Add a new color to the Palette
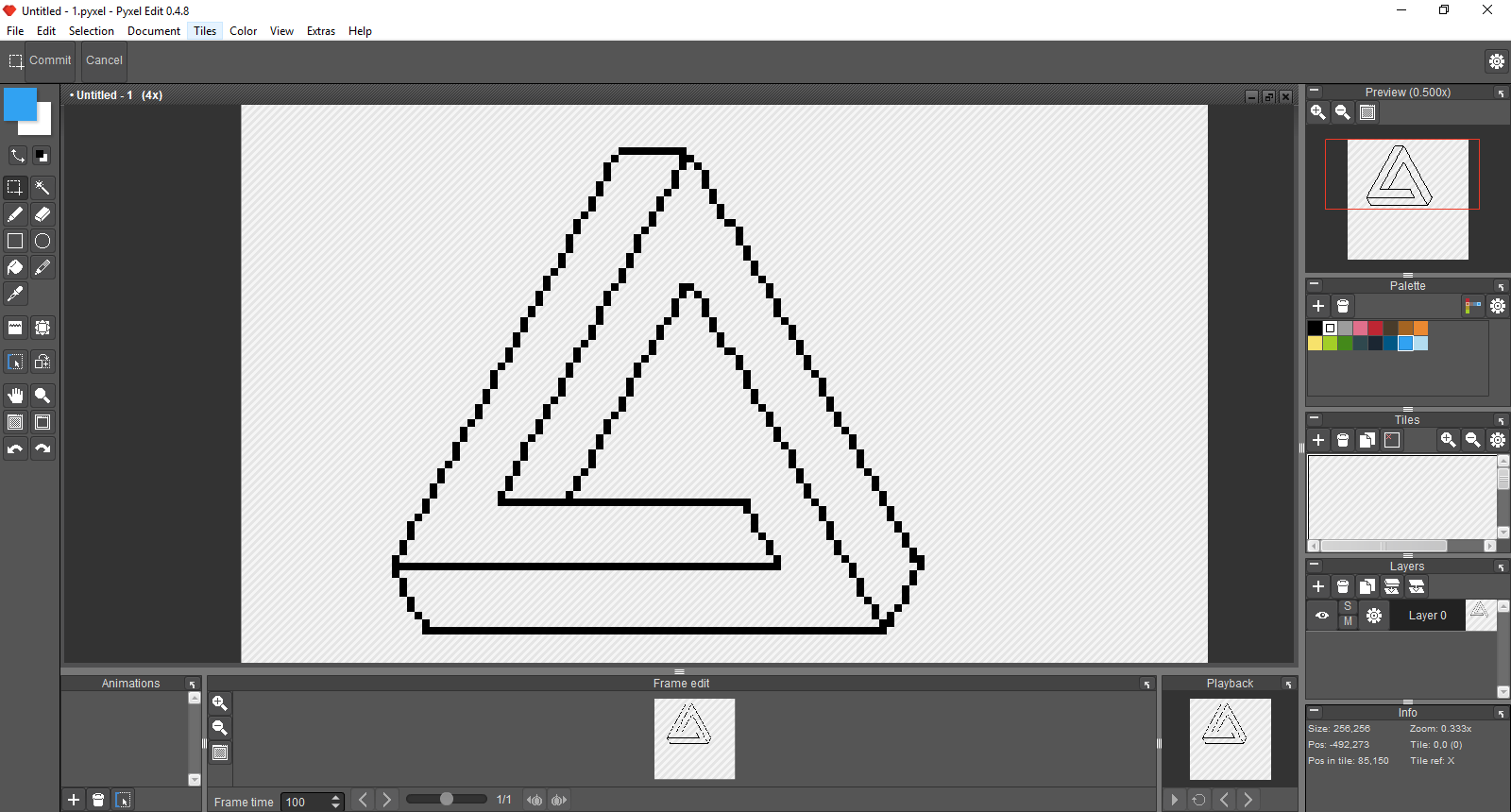The image size is (1511, 812). coord(1318,306)
